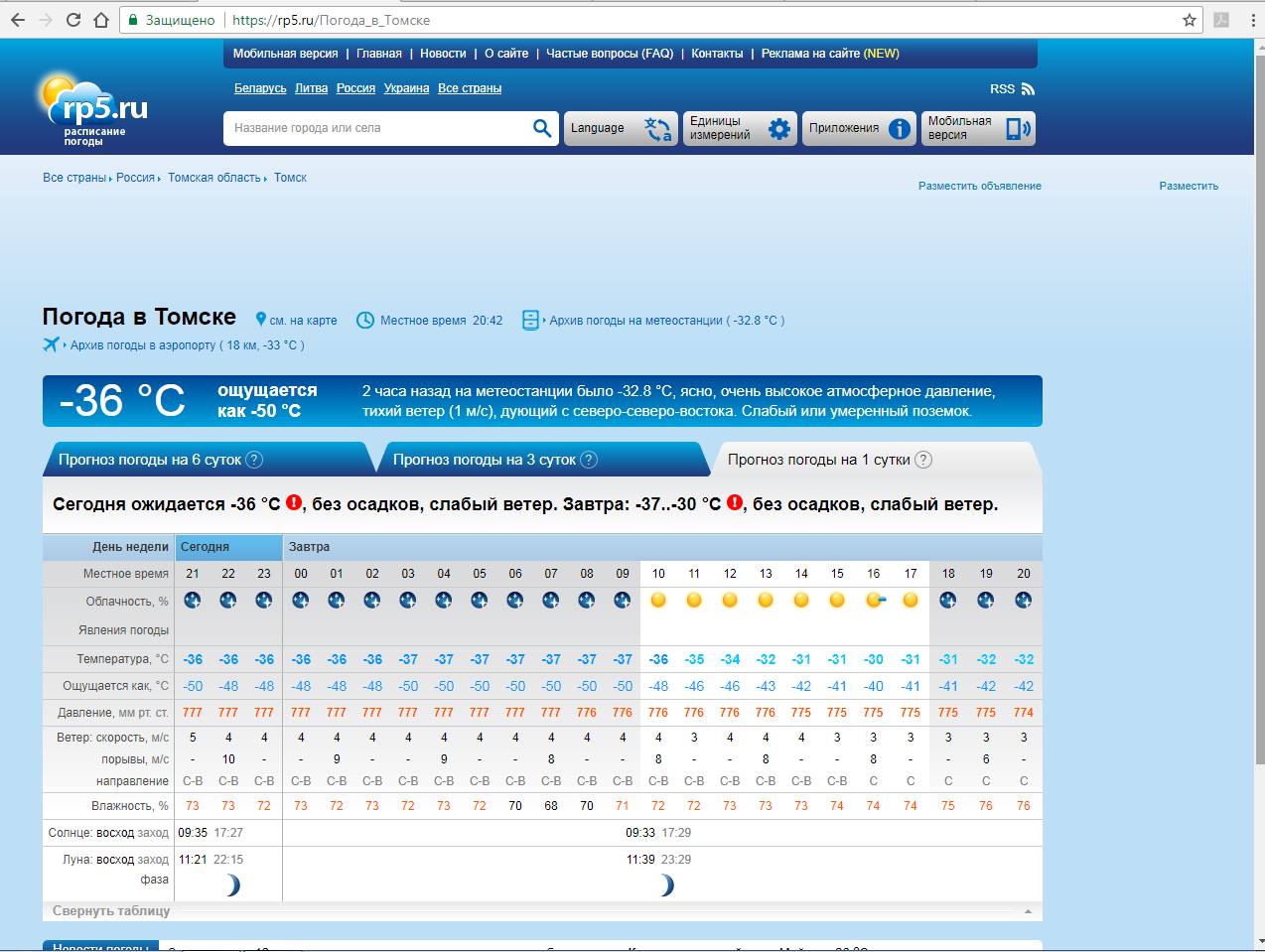The image size is (1265, 952).
Task: Focus the city name search field
Action: [377, 128]
